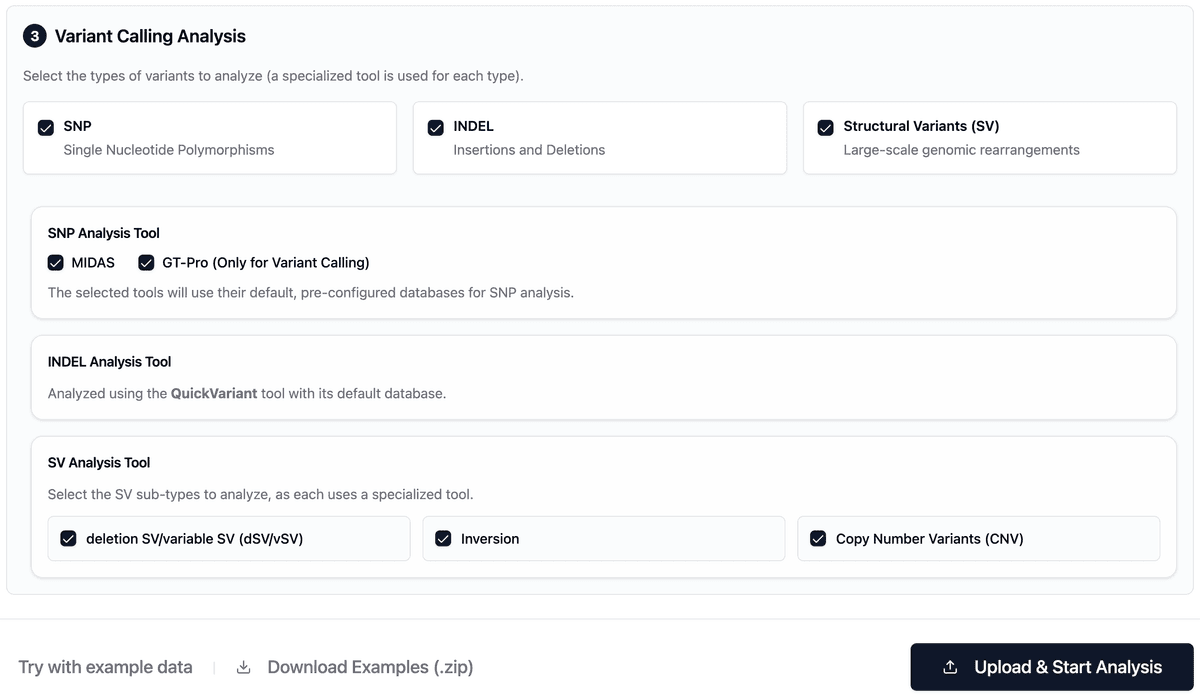The width and height of the screenshot is (1200, 697).
Task: Toggle the Inversion SV sub-type
Action: click(443, 538)
